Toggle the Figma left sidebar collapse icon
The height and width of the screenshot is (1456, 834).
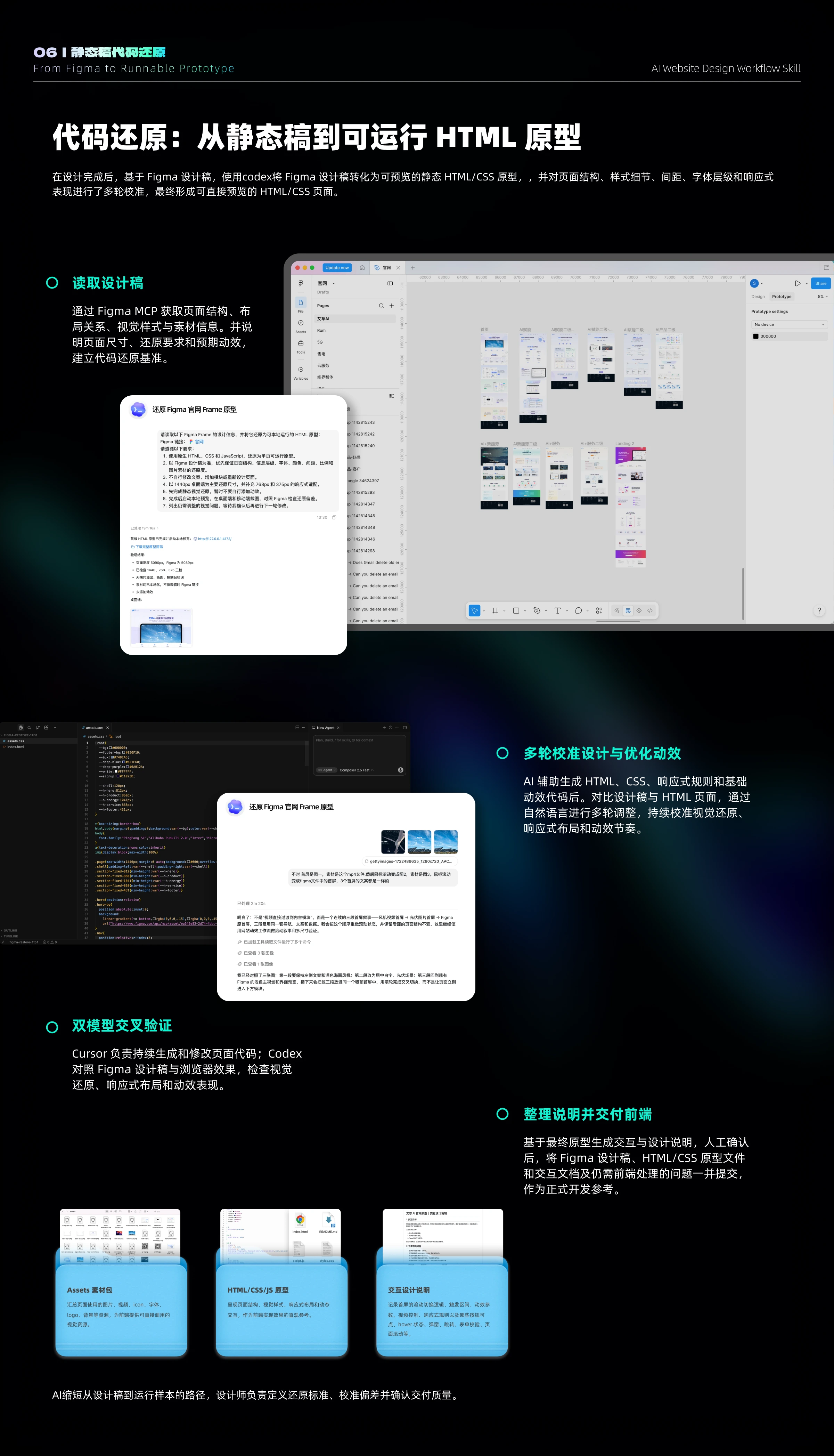[x=390, y=283]
